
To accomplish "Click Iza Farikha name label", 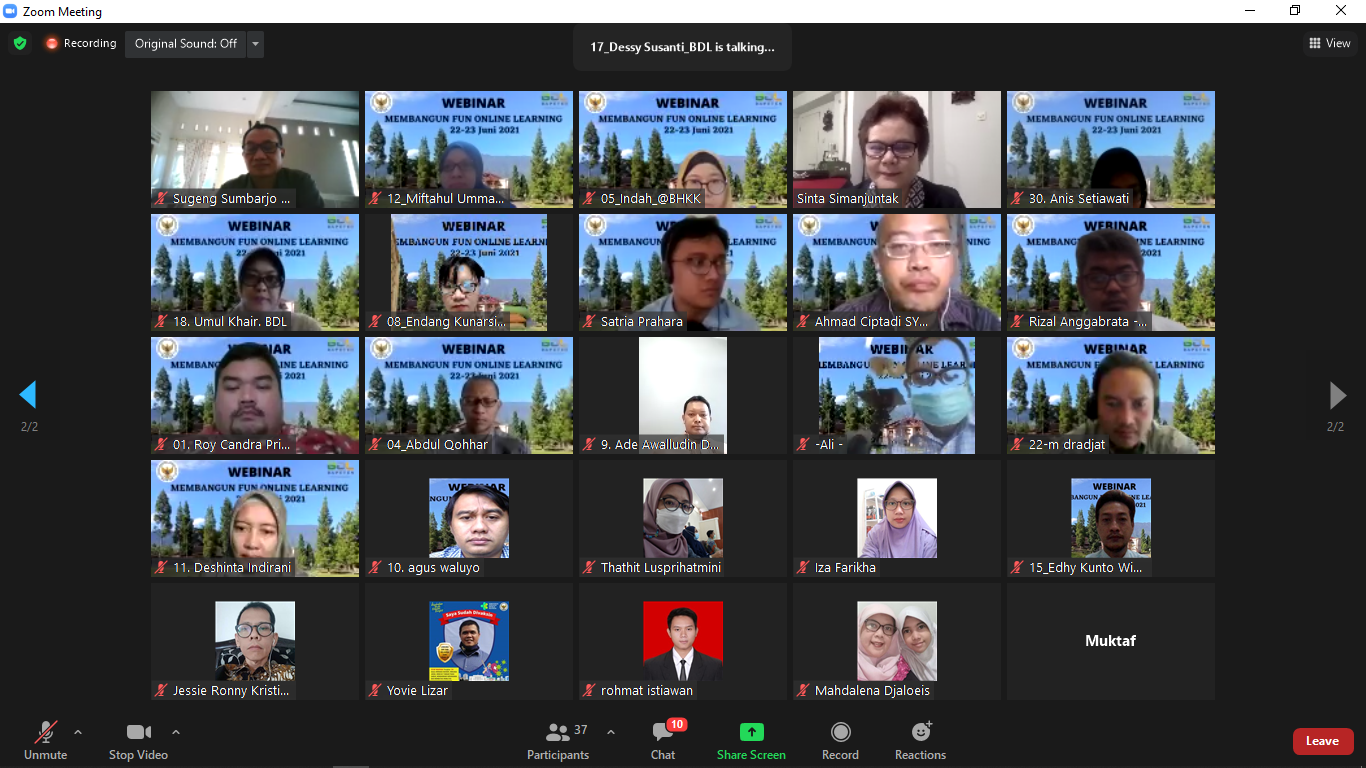I will pos(845,568).
